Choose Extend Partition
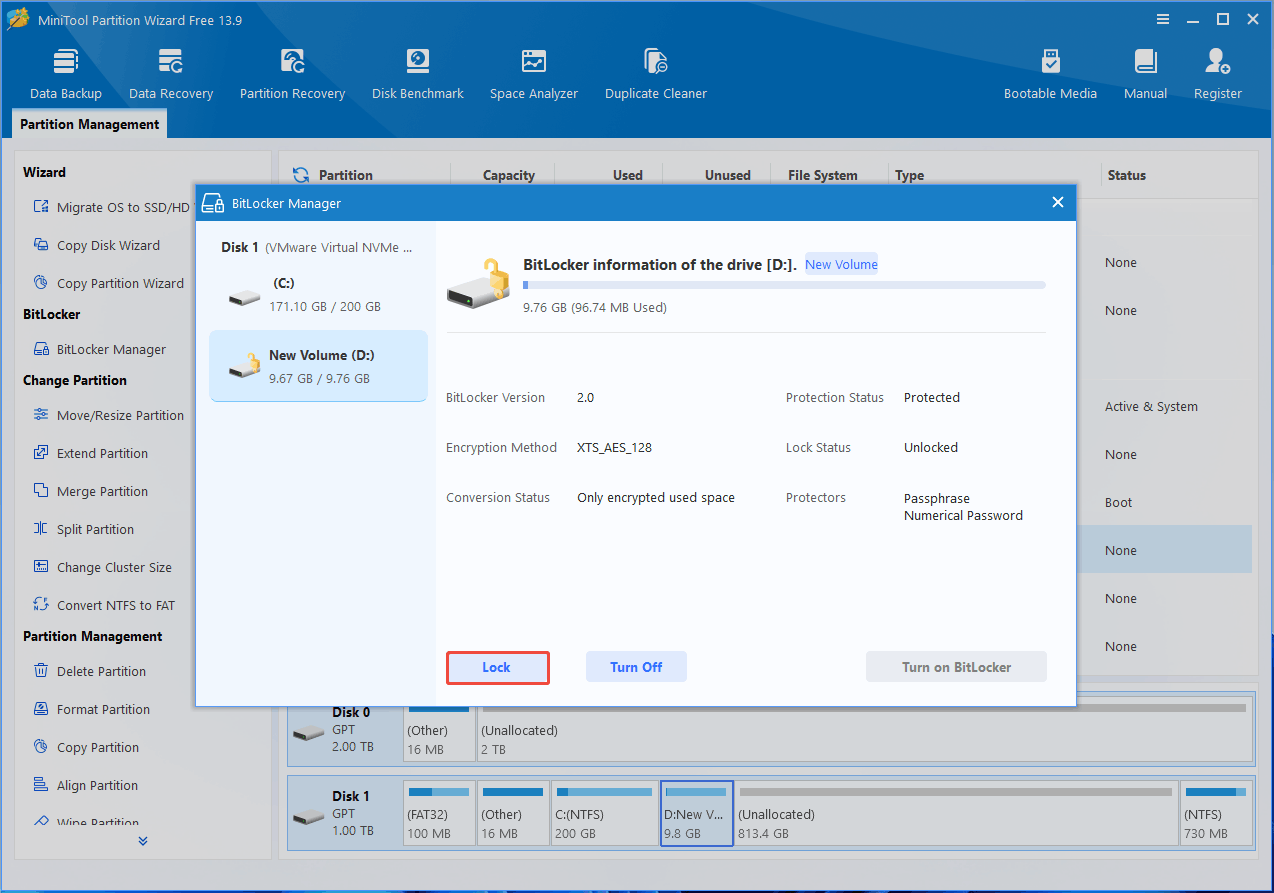The width and height of the screenshot is (1274, 893). [90, 453]
